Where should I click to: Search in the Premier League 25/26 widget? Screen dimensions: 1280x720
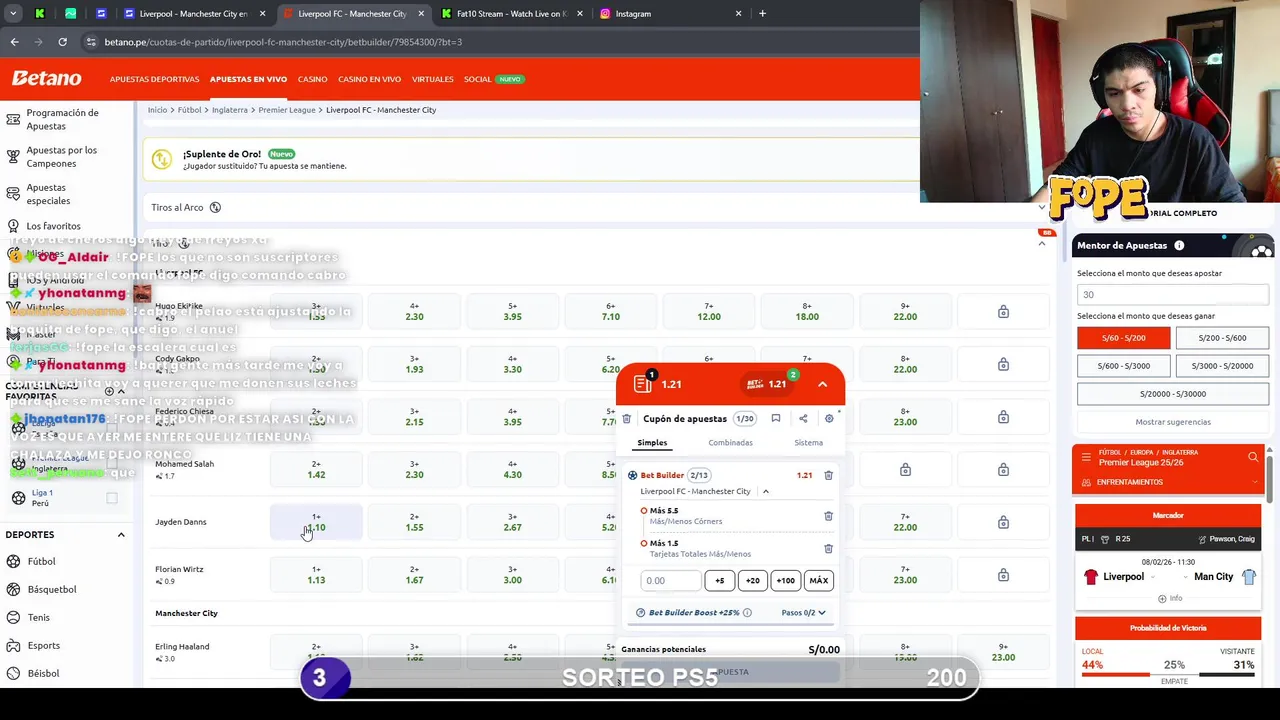click(x=1253, y=457)
